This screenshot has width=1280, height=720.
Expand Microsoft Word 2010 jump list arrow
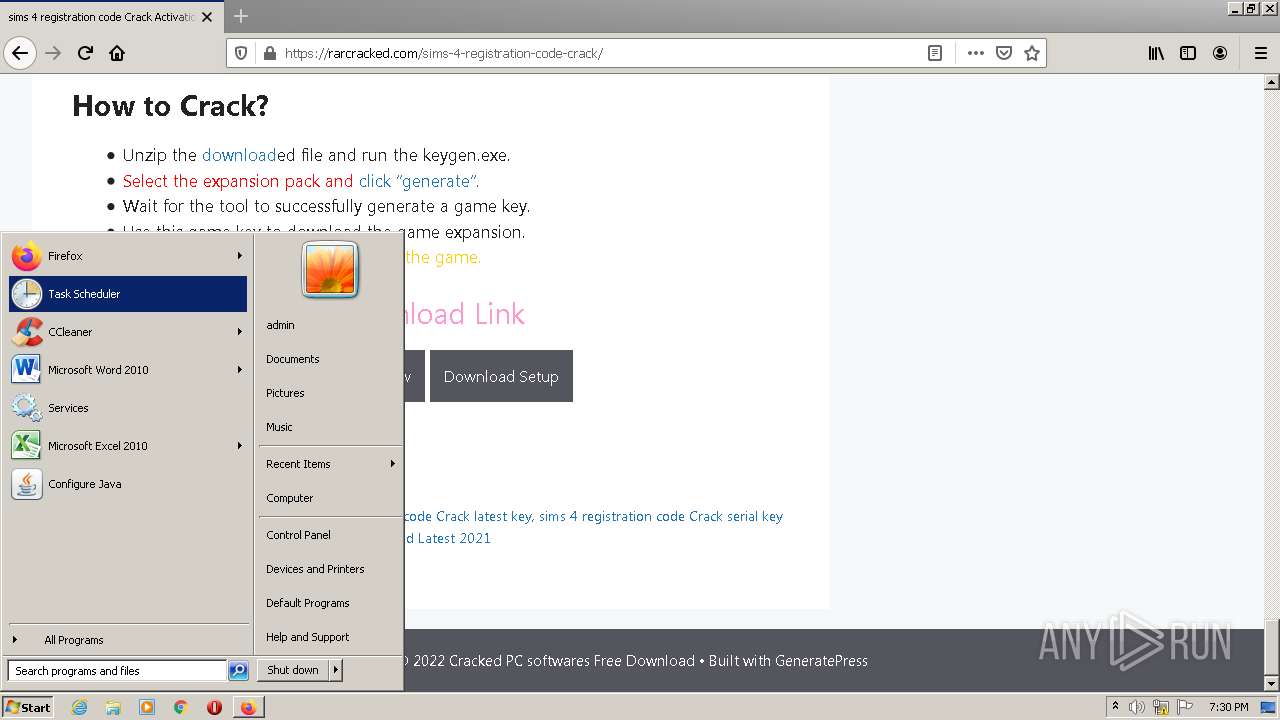coord(240,370)
